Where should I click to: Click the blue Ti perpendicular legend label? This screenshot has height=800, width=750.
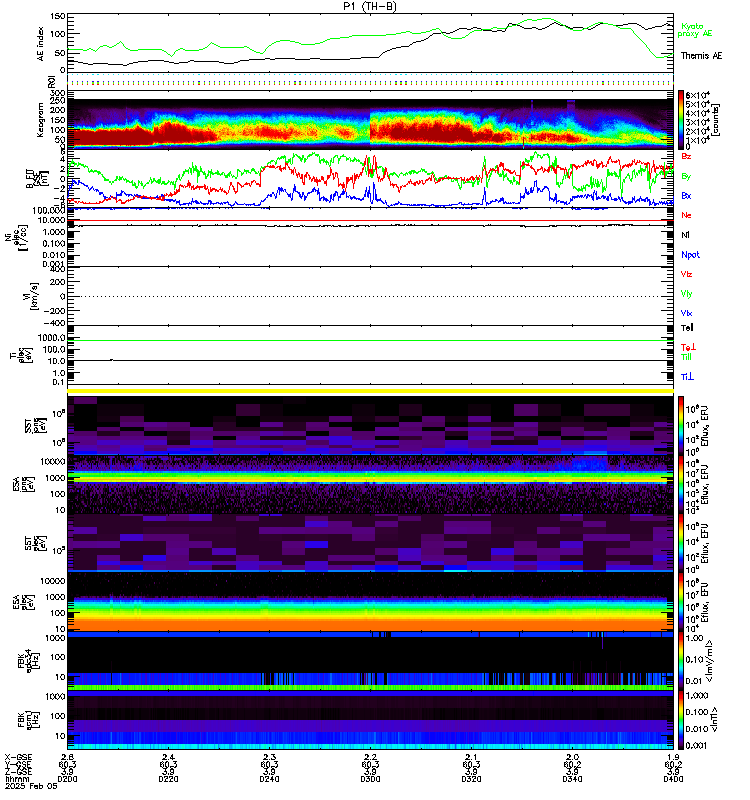[x=687, y=377]
